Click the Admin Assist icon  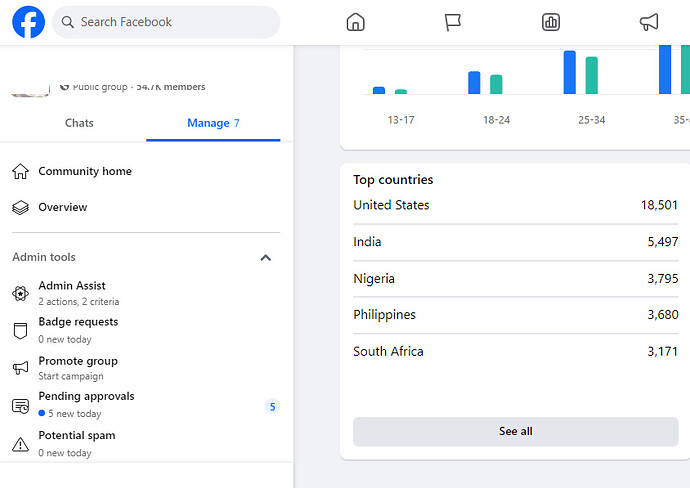tap(20, 293)
